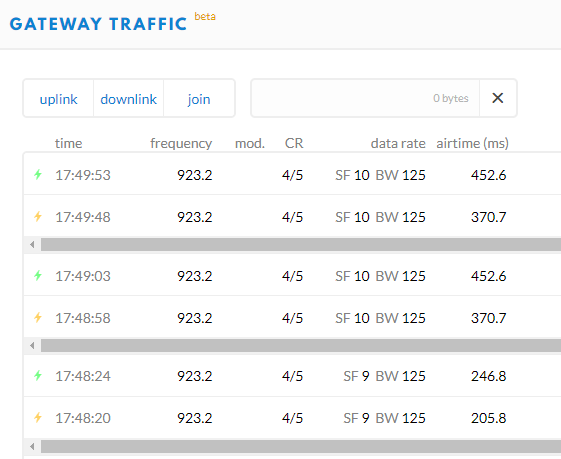Click the airtime (ms) column header
Screen dimensions: 561x459
(472, 143)
